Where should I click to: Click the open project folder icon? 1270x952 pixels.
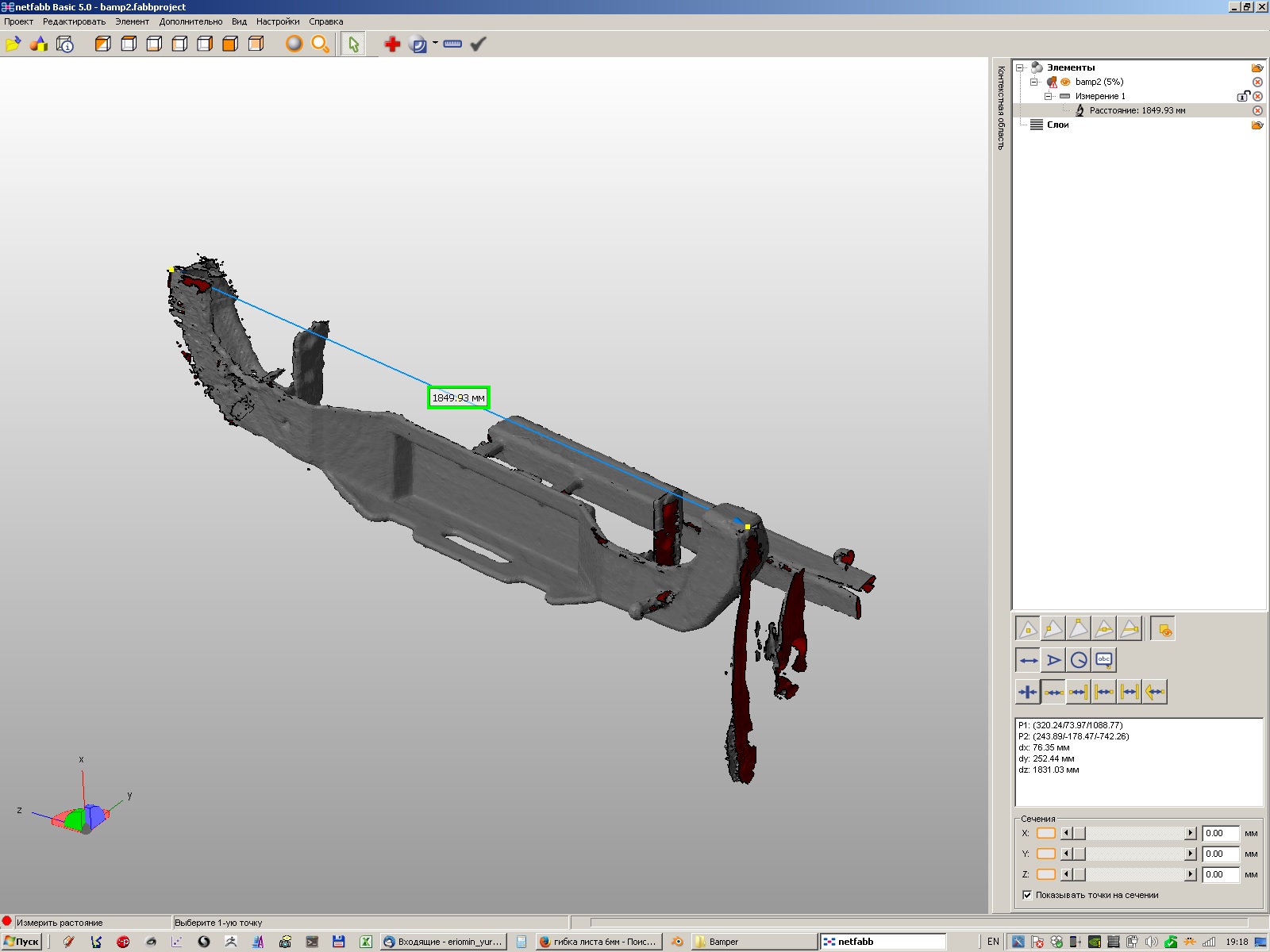[x=13, y=44]
